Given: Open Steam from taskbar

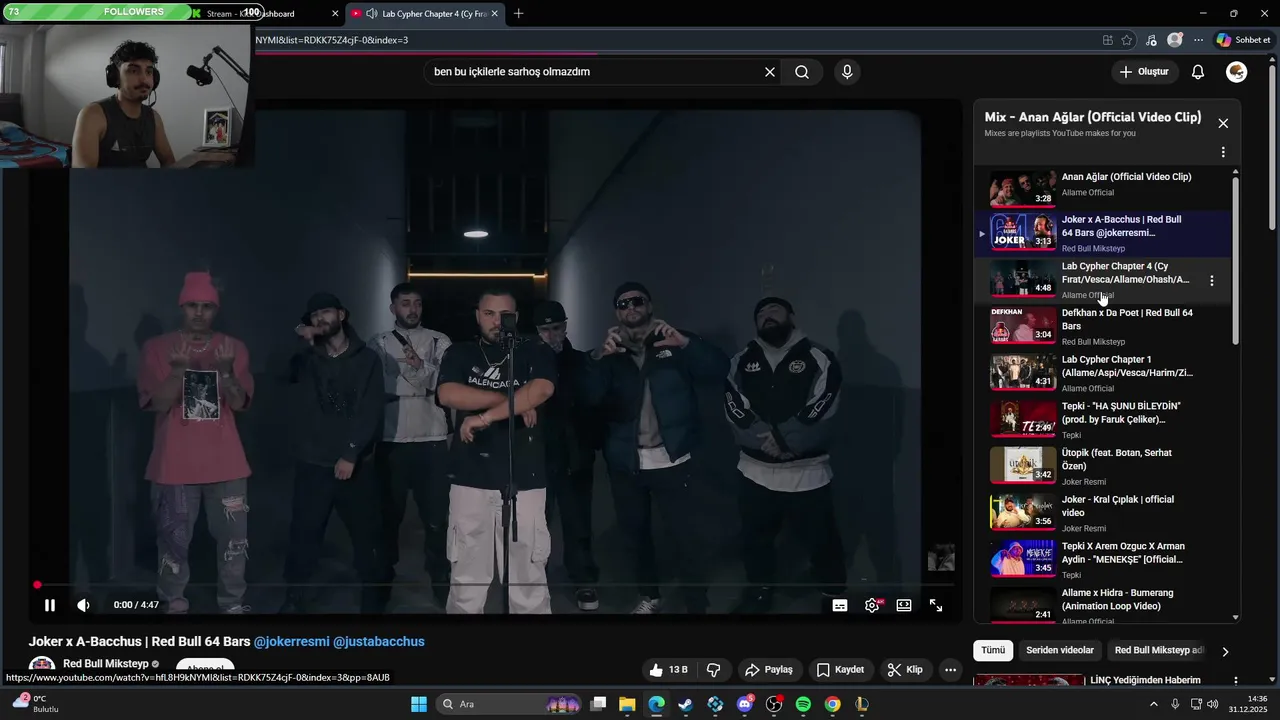Looking at the screenshot, I should 685,704.
